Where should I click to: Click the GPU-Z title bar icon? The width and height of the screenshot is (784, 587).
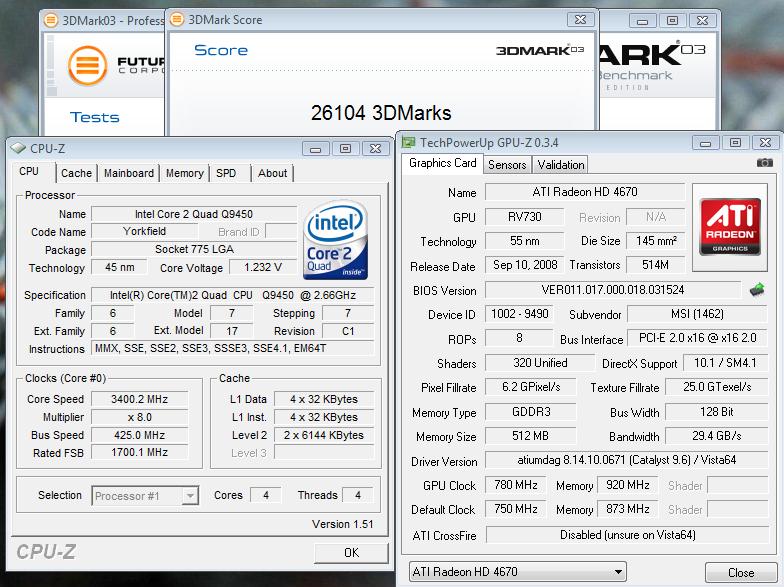point(408,142)
